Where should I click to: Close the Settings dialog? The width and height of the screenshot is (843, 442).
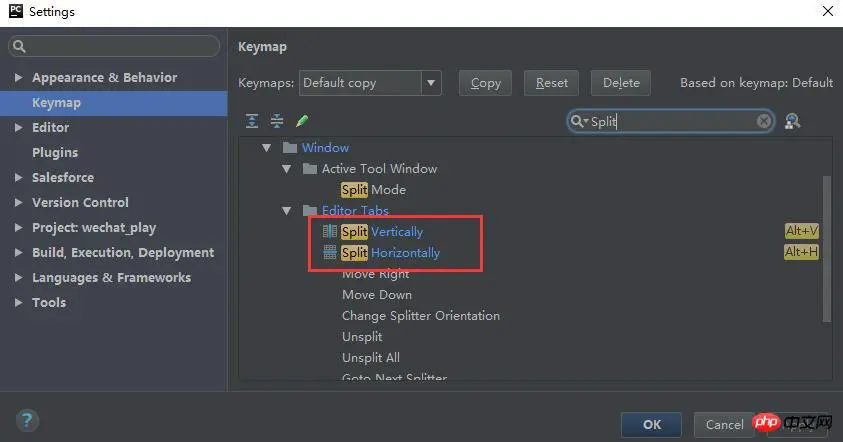tap(828, 11)
